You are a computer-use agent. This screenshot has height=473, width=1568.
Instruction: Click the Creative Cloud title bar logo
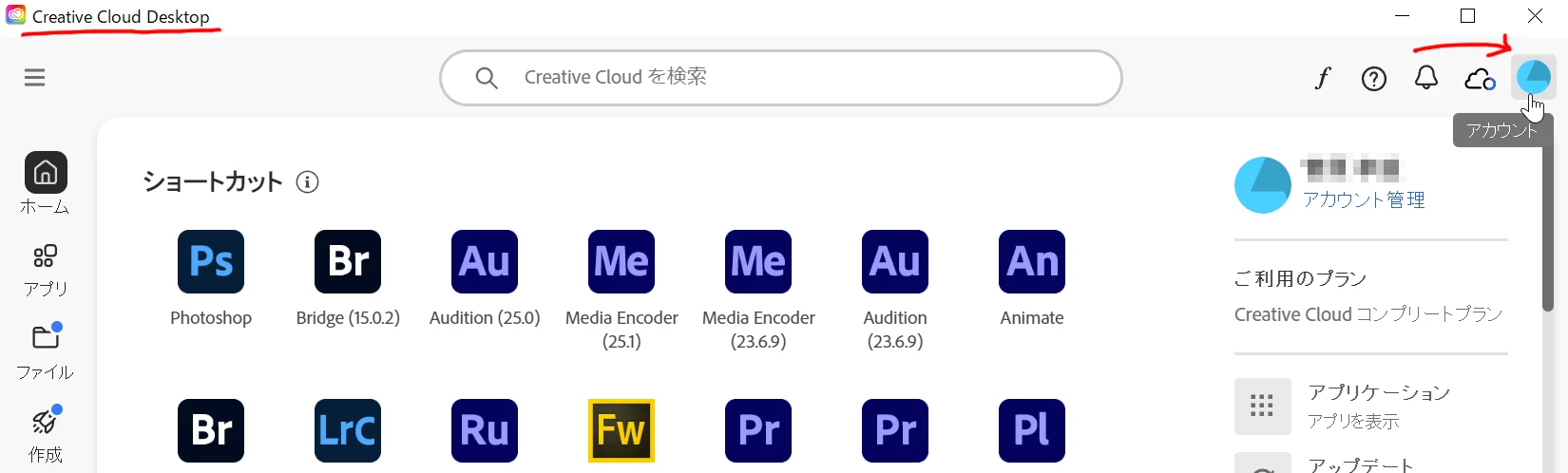(15, 15)
